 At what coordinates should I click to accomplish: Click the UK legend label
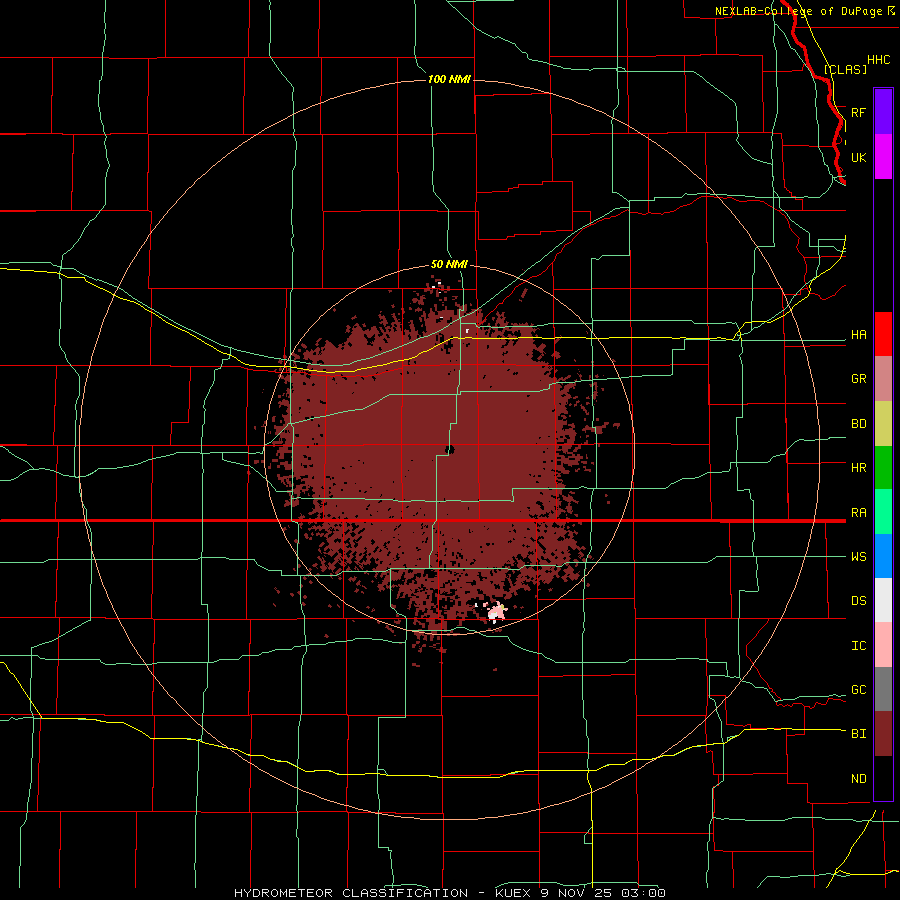(x=859, y=157)
